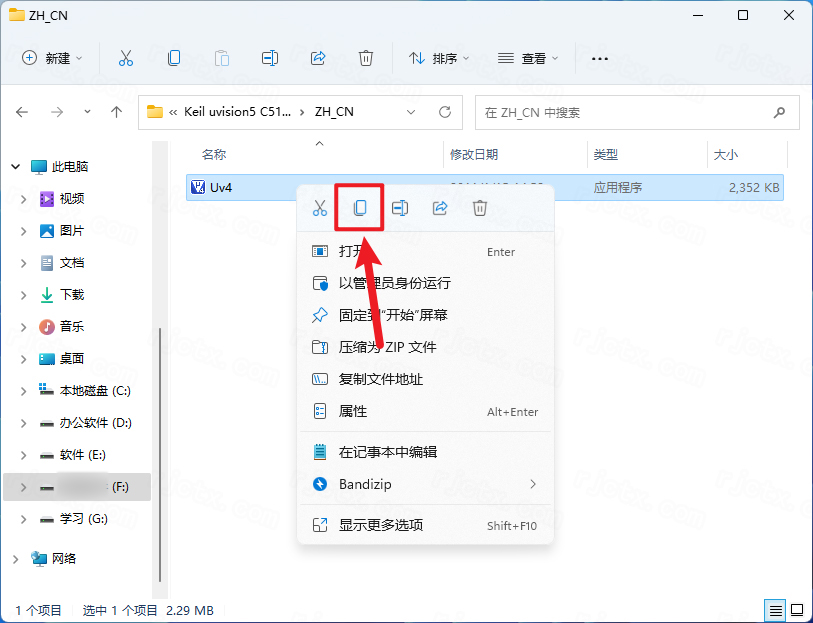Click the toolbar Rename icon
The width and height of the screenshot is (813, 623).
[x=270, y=58]
